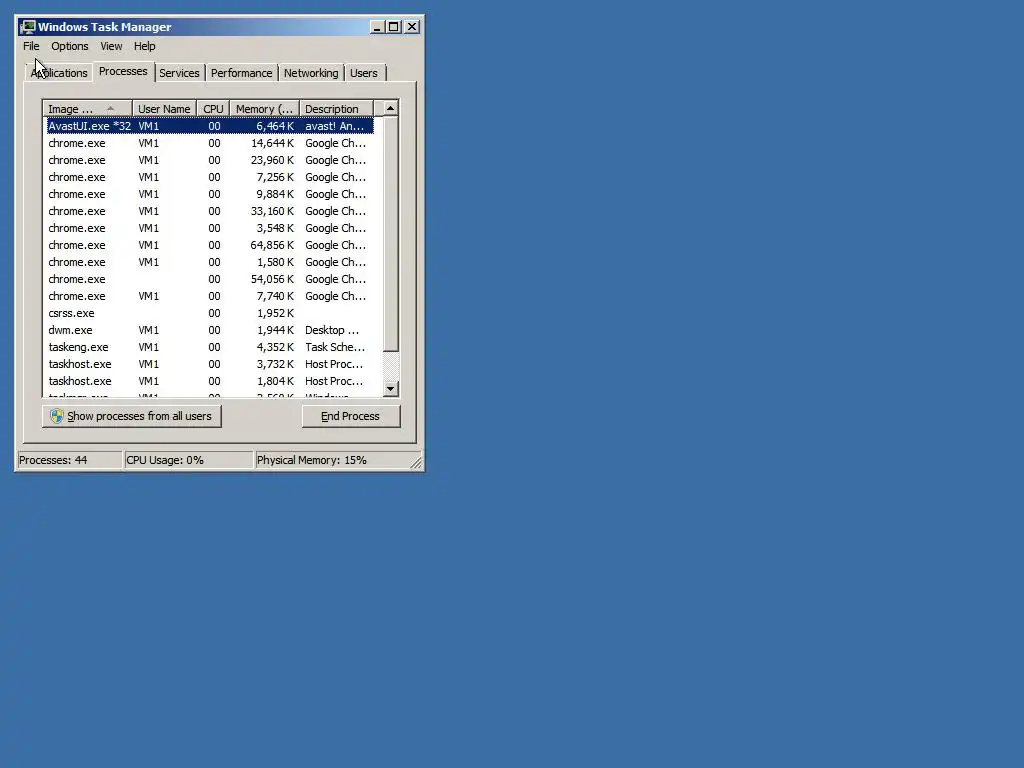Select chrome.exe using 3,548 K memory
The image size is (1024, 768).
[x=210, y=228]
